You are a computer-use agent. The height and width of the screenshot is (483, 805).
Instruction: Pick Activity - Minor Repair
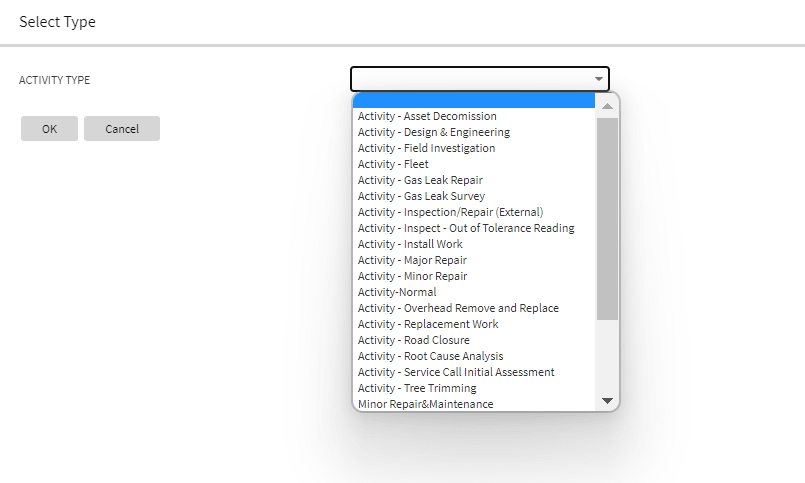tap(474, 276)
